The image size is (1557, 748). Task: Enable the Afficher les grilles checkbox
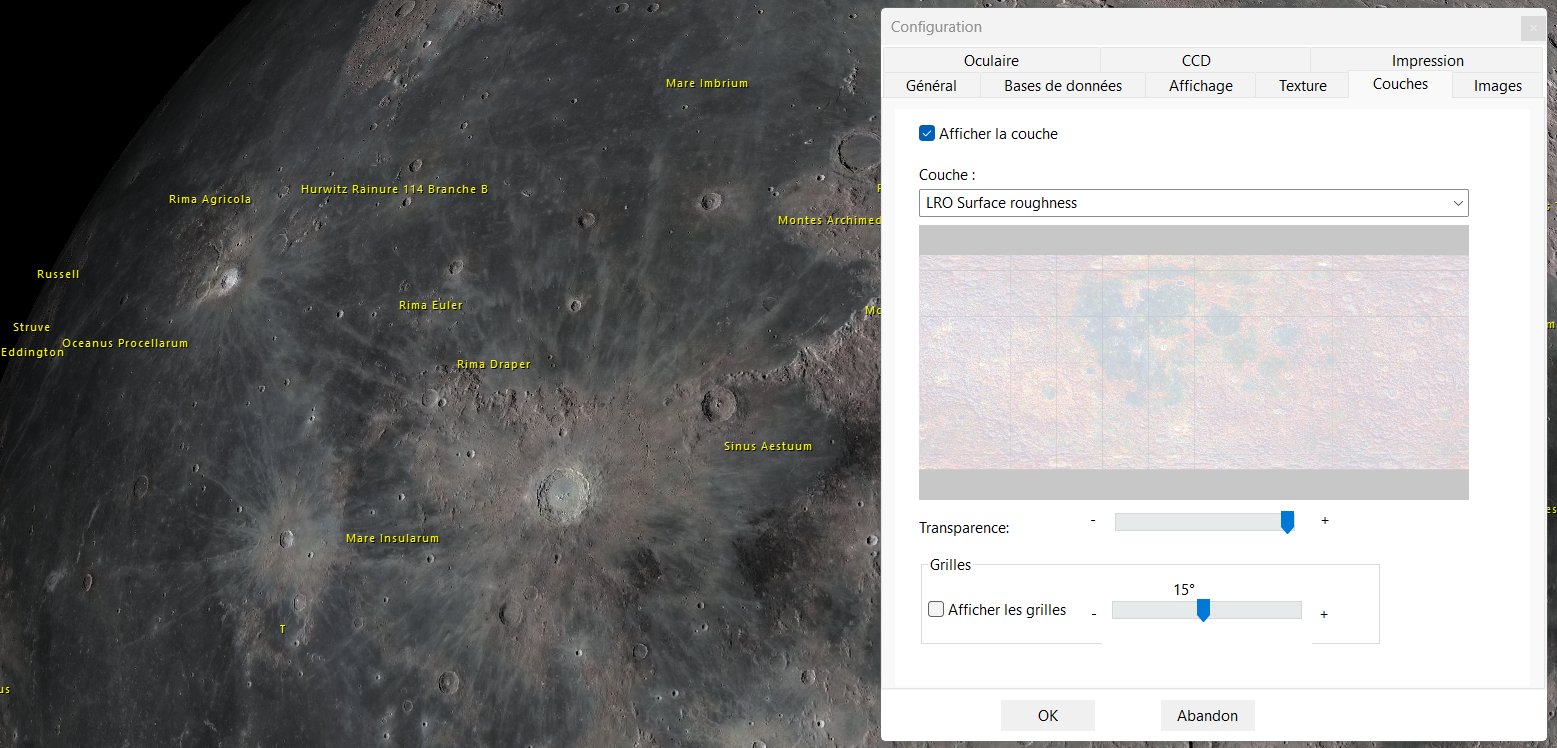pos(936,609)
